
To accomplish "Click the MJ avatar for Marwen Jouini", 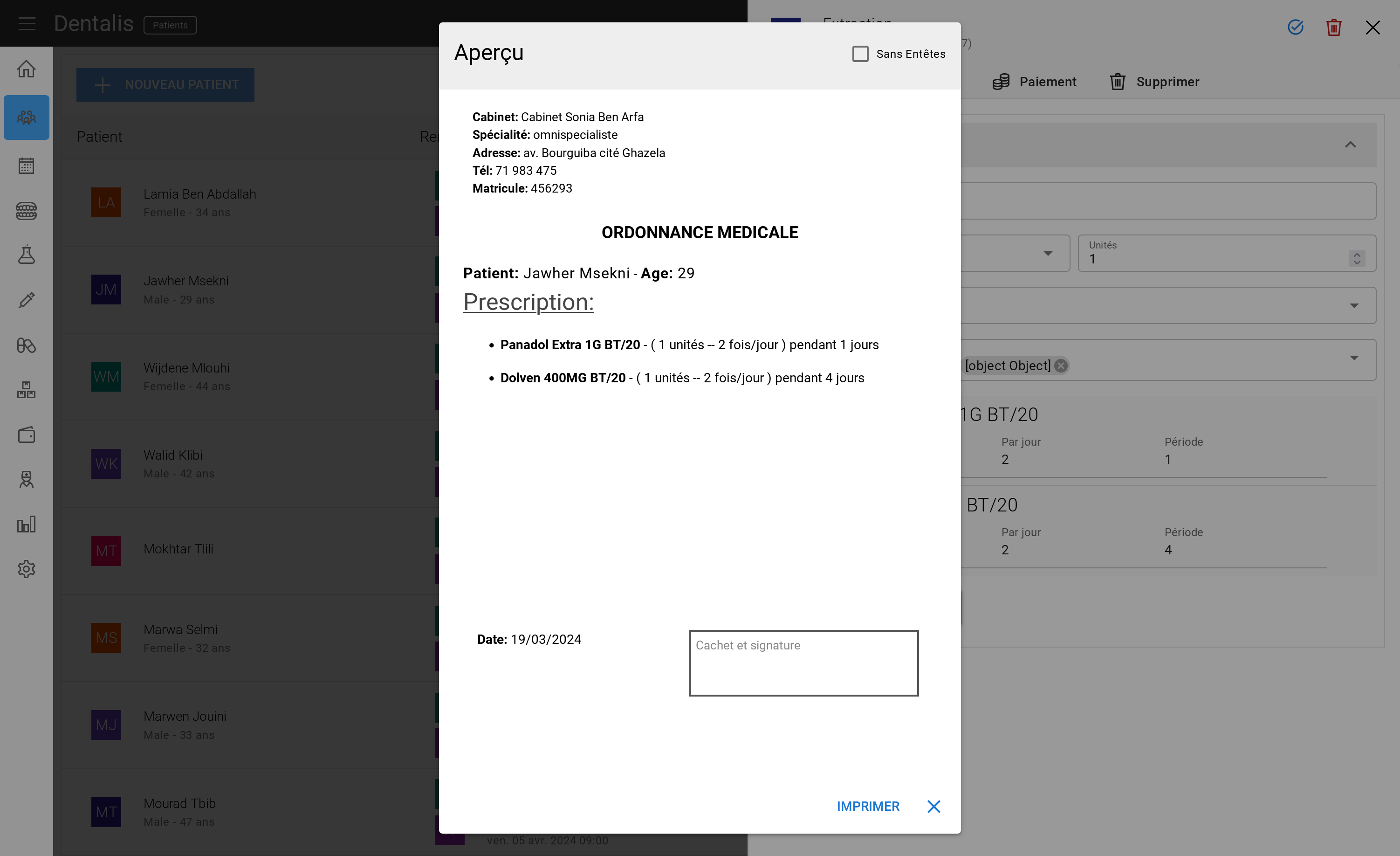I will [106, 725].
